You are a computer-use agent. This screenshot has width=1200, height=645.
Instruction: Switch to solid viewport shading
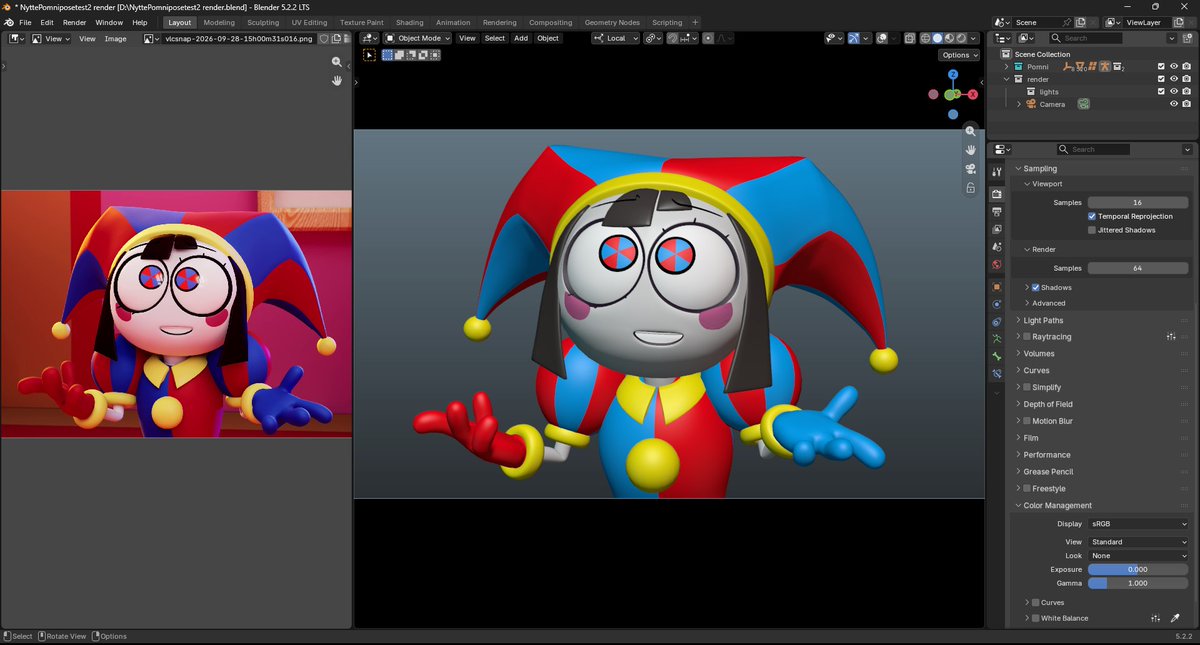[937, 38]
